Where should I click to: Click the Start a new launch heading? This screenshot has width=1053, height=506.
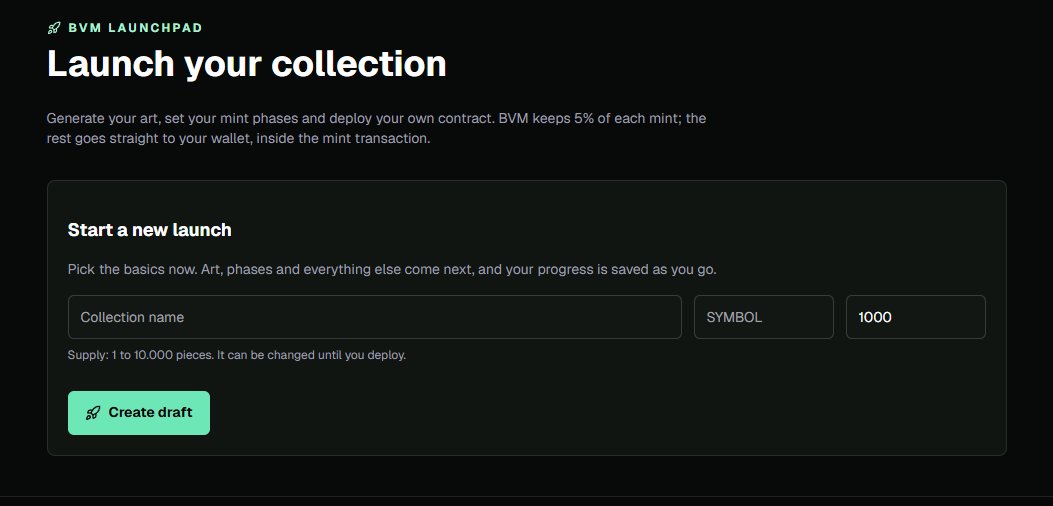coord(150,230)
